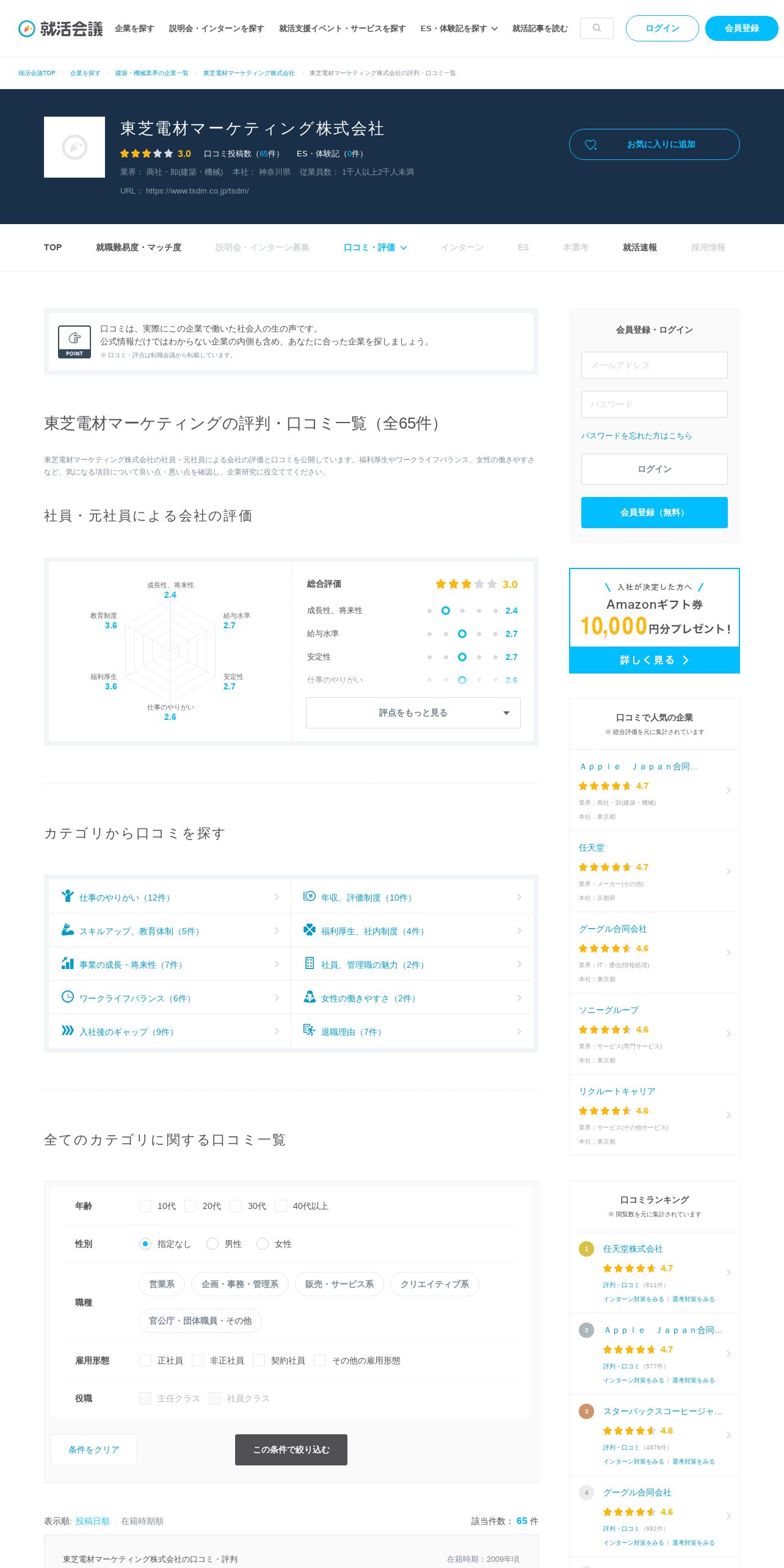Click rank 4 badge for グーグル合同会社
This screenshot has height=1568, width=784.
[x=586, y=1492]
